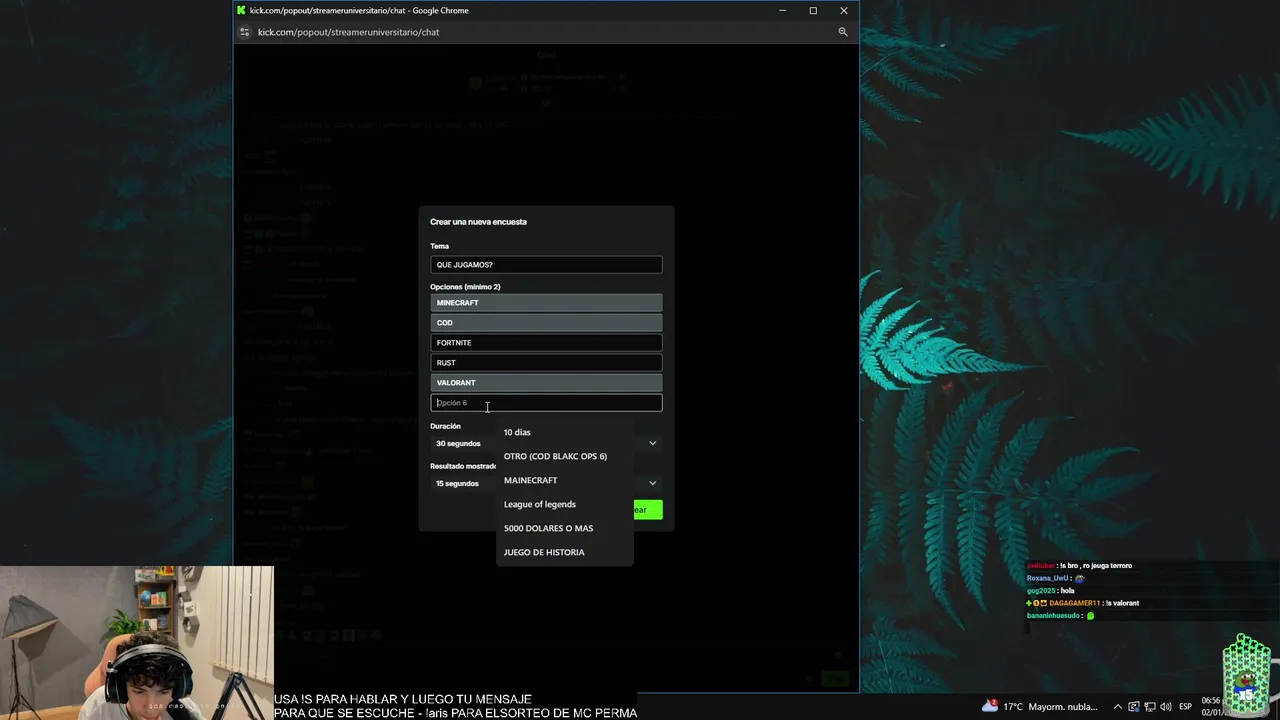Click the streamer webcam thumbnail
Image resolution: width=1280 pixels, height=720 pixels.
(136, 643)
